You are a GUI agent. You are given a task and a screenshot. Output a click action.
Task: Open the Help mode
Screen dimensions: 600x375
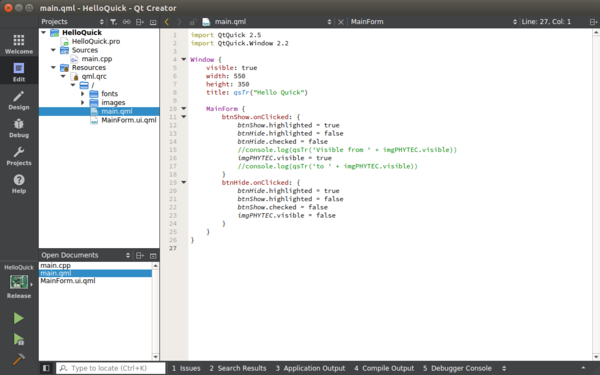[x=19, y=184]
